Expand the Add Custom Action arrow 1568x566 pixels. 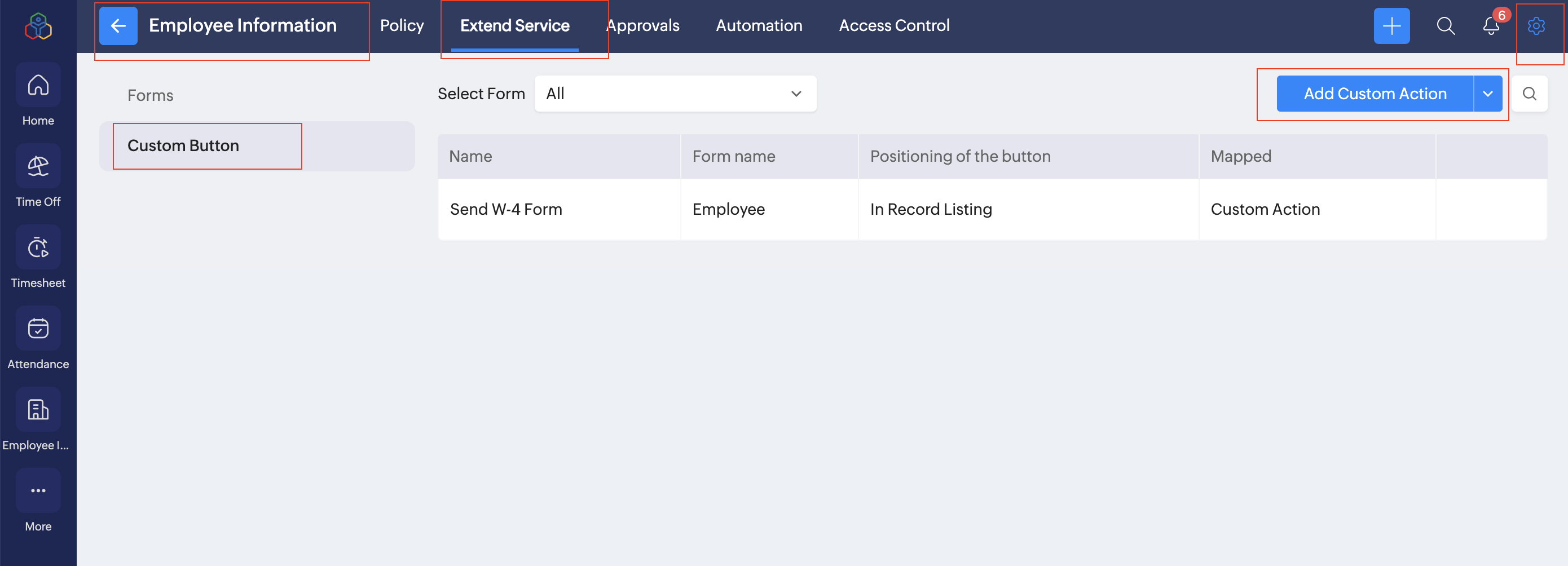click(1488, 94)
